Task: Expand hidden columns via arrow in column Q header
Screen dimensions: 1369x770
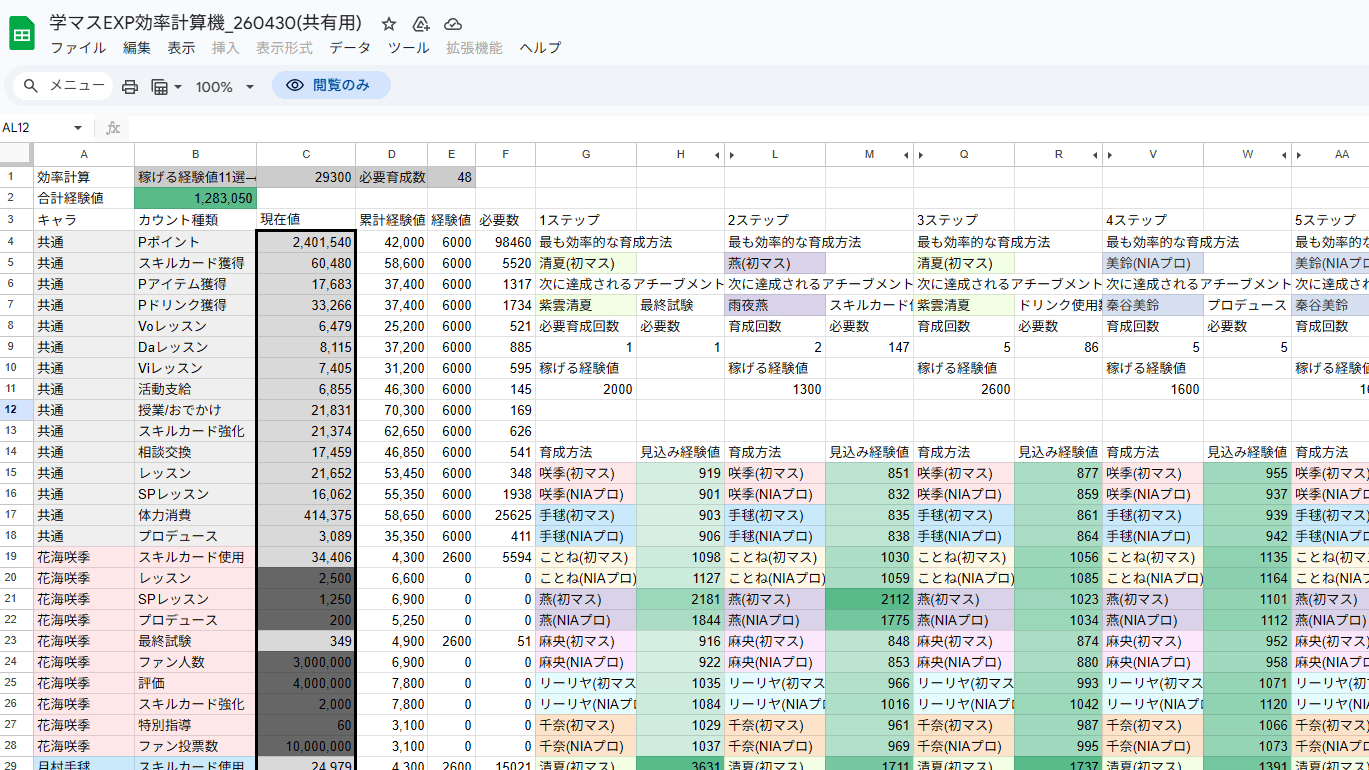Action: [921, 155]
